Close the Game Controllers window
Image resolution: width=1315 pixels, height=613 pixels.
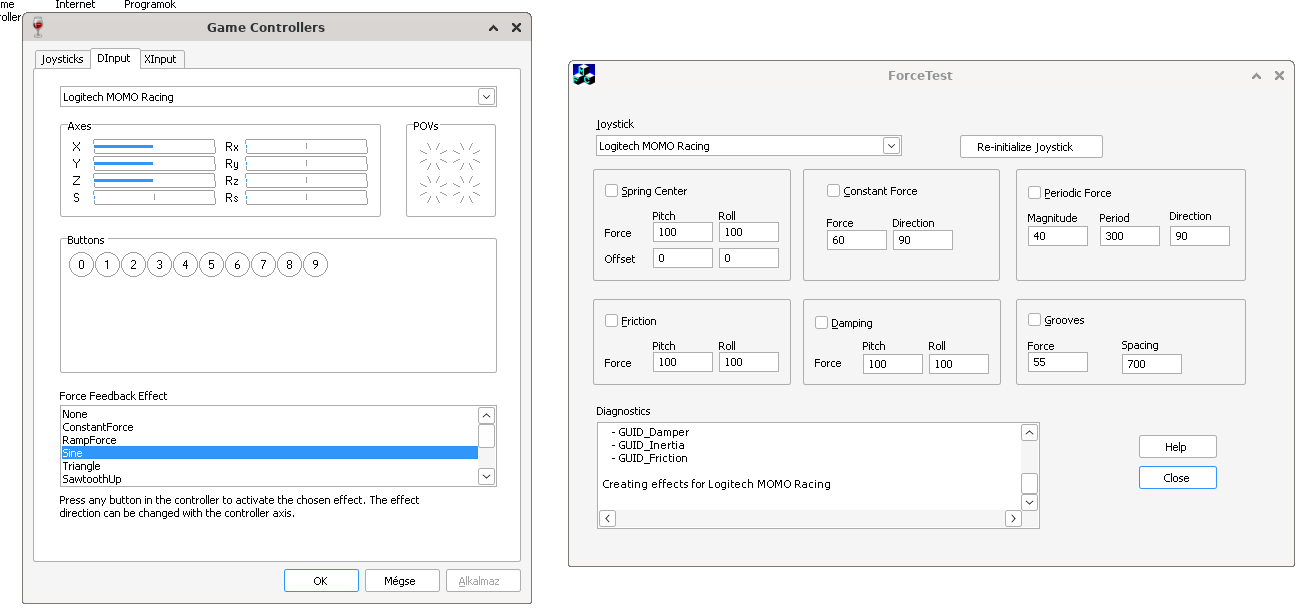[x=516, y=28]
